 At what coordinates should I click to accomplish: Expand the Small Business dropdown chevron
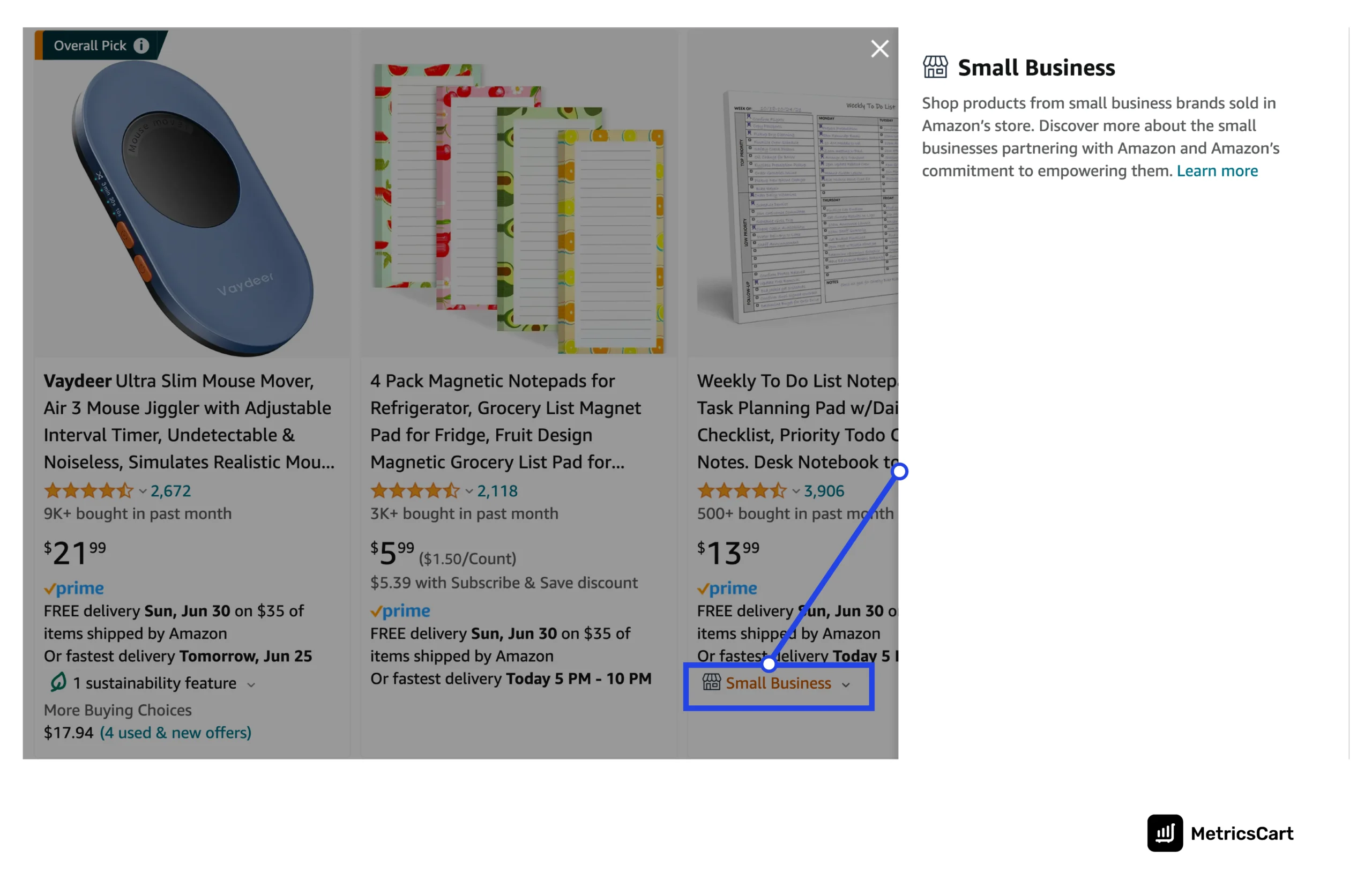point(848,683)
